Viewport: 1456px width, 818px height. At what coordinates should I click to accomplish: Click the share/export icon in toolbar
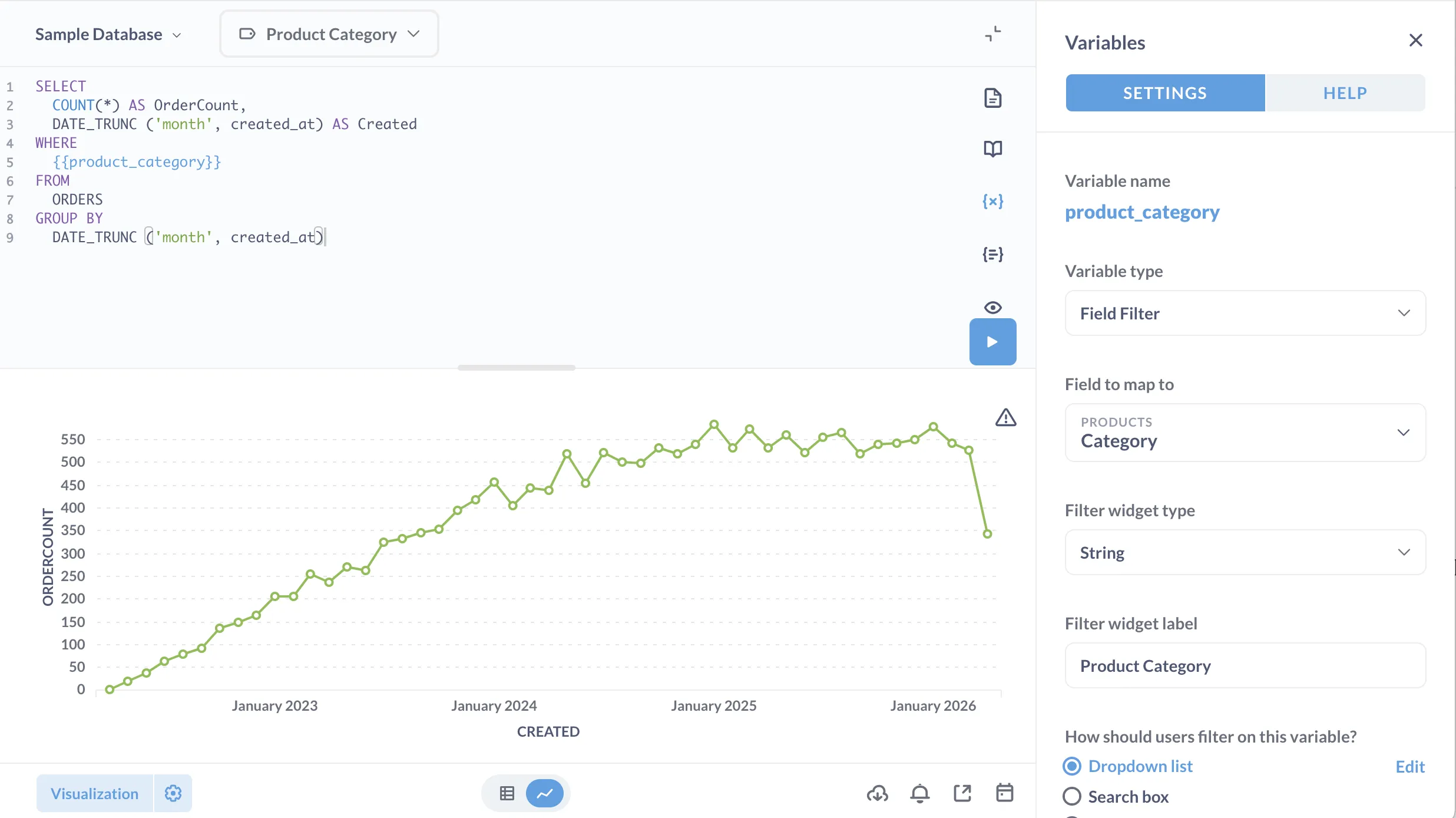[962, 793]
